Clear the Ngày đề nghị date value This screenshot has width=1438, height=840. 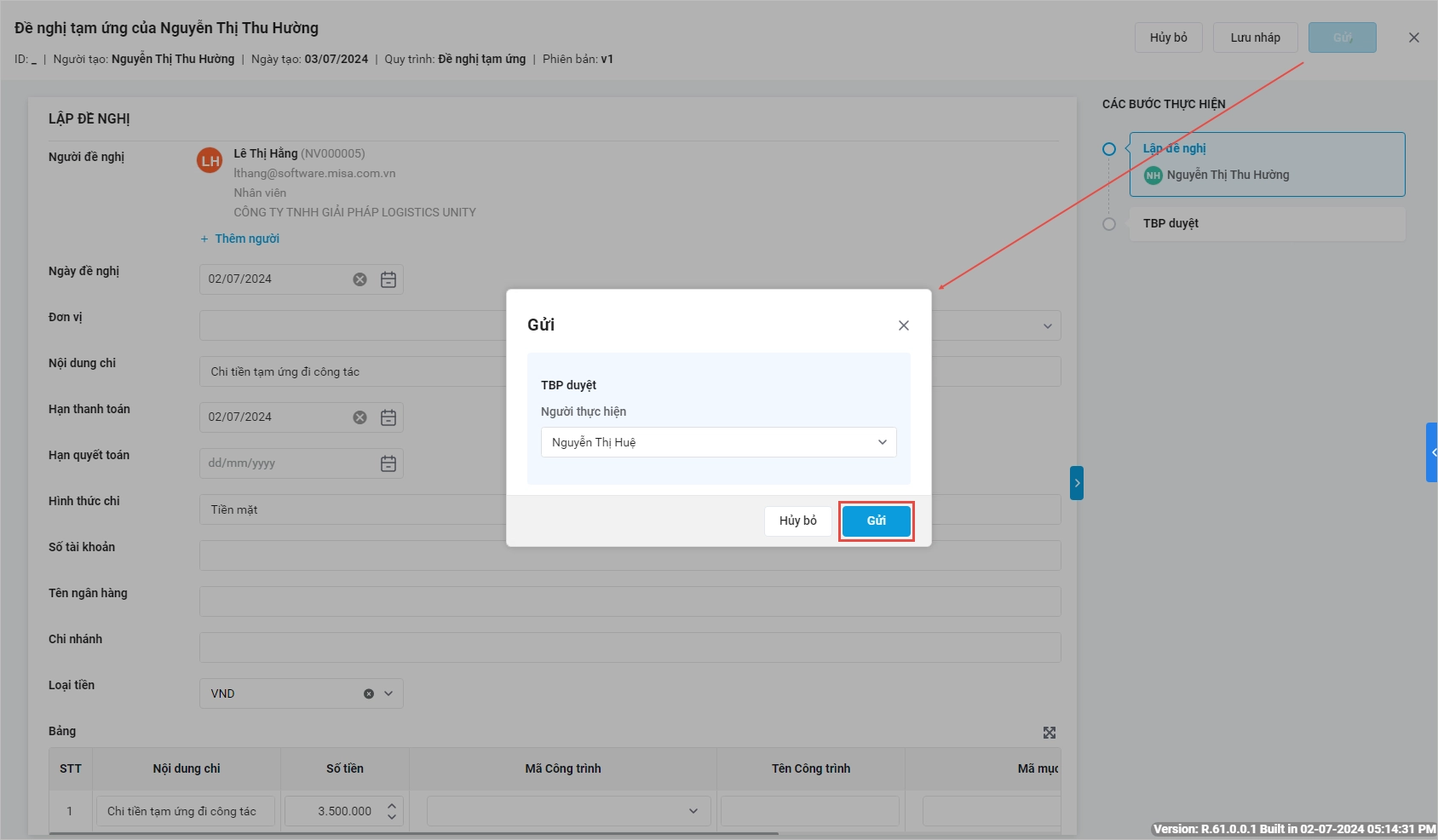click(360, 279)
